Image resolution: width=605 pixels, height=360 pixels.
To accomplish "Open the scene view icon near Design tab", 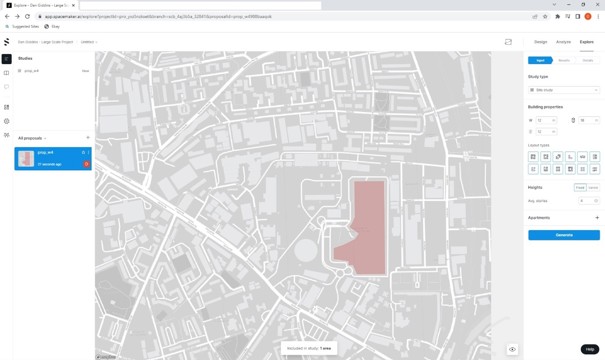I will (508, 42).
